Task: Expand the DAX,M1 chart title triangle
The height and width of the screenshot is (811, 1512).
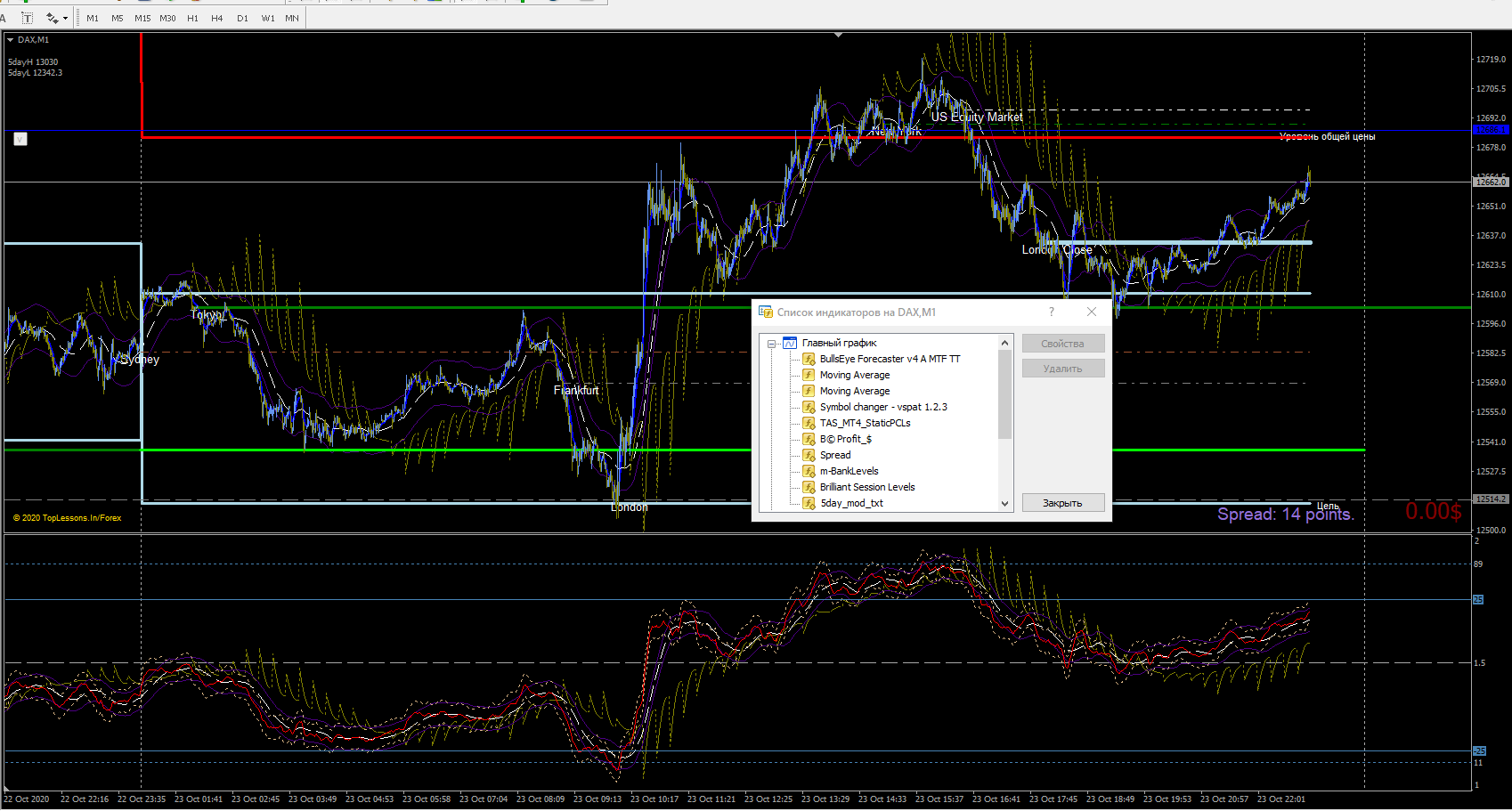Action: (x=11, y=40)
